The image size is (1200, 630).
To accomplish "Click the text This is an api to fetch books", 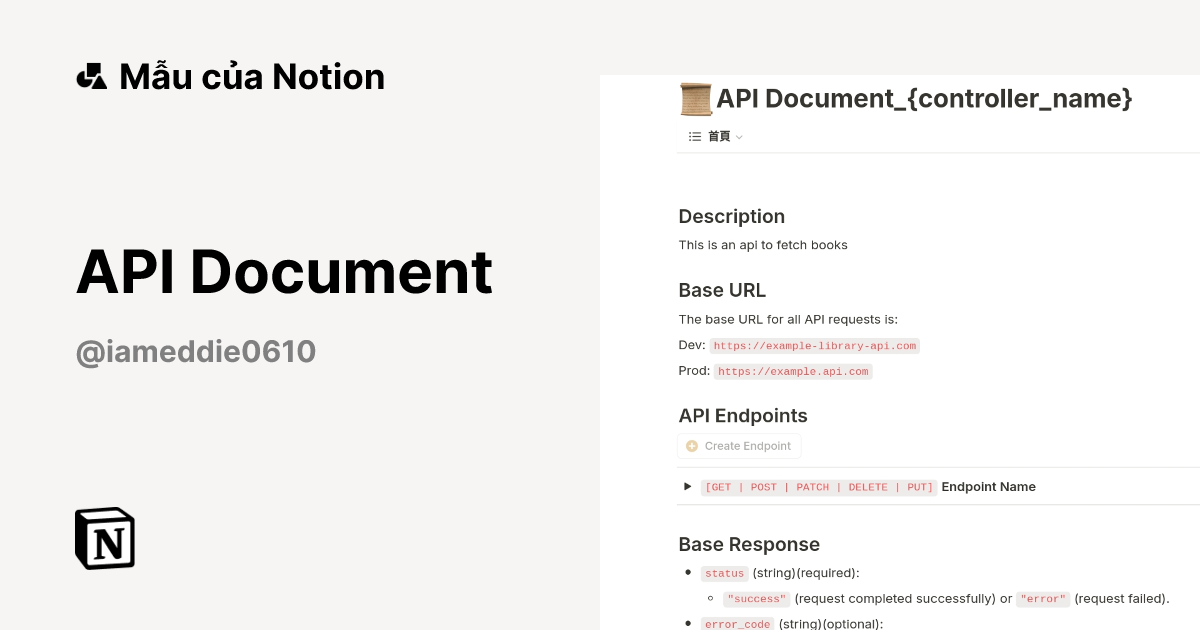I will [763, 245].
